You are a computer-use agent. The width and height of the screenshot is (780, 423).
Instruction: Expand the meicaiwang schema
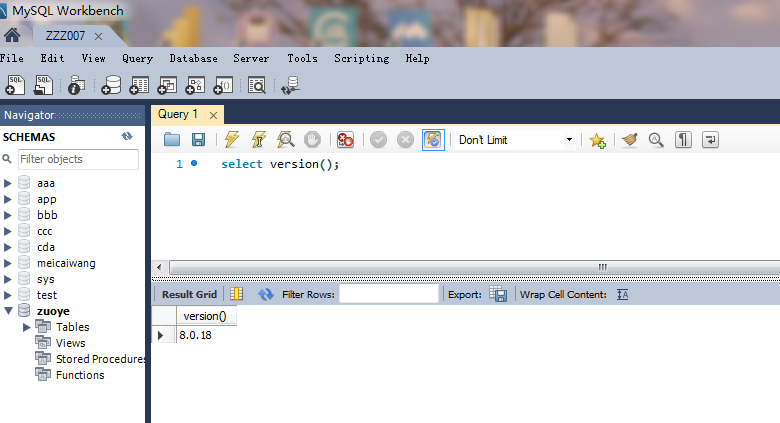click(7, 263)
